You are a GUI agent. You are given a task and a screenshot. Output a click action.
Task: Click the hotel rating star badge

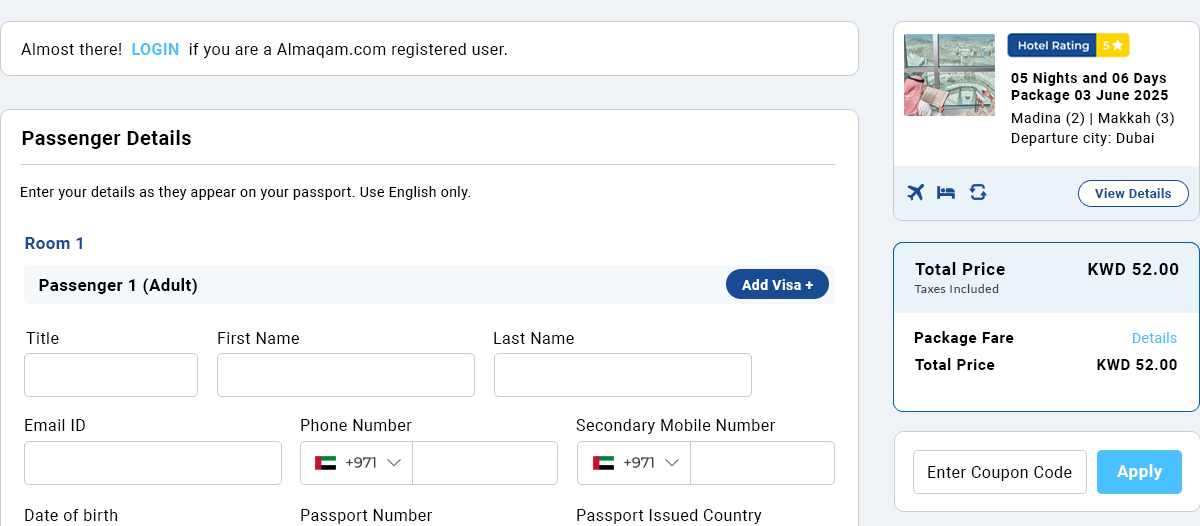point(1113,45)
